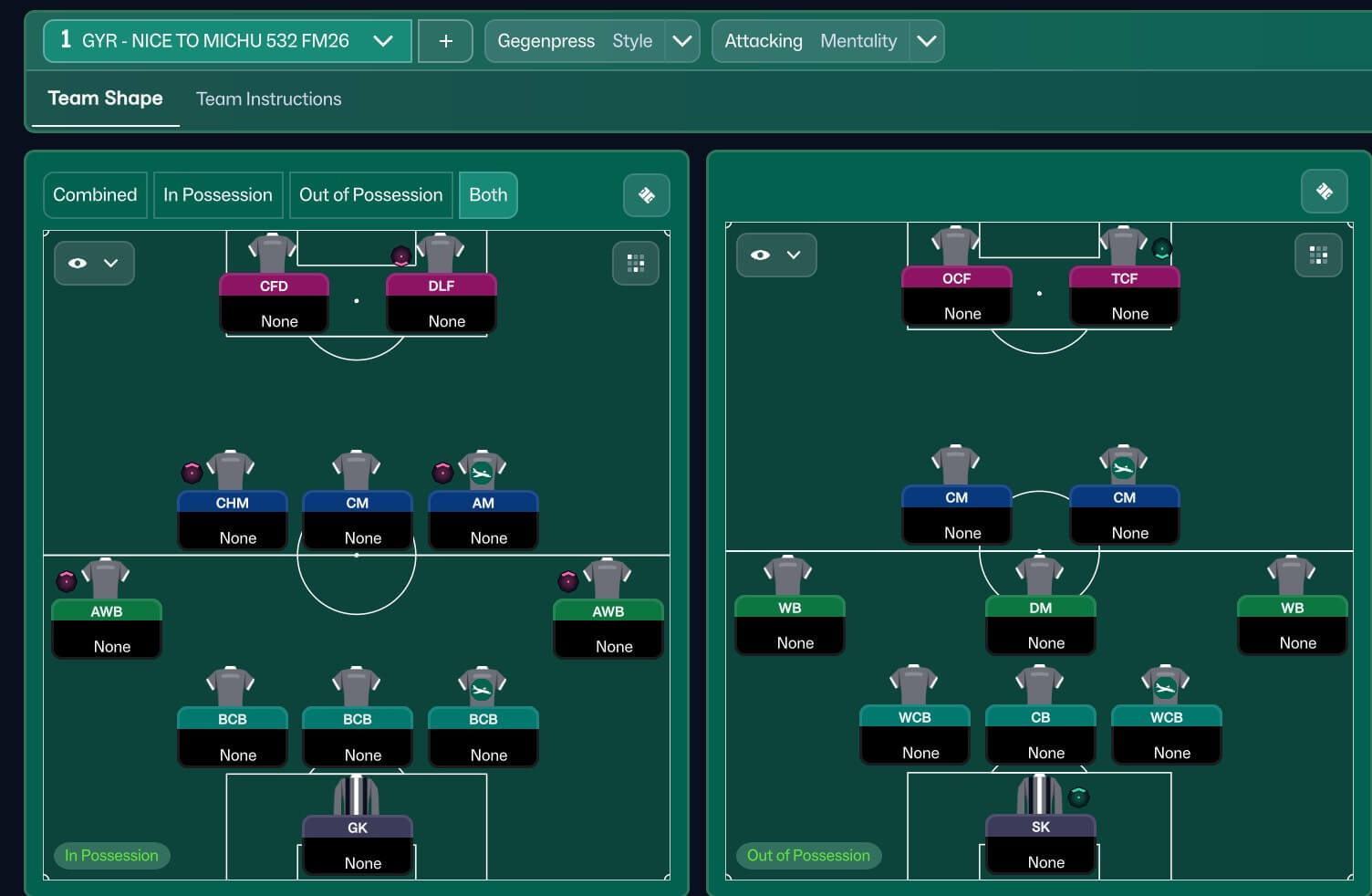Click the badge beside the CHM midfielder
1372x896 pixels.
(192, 472)
